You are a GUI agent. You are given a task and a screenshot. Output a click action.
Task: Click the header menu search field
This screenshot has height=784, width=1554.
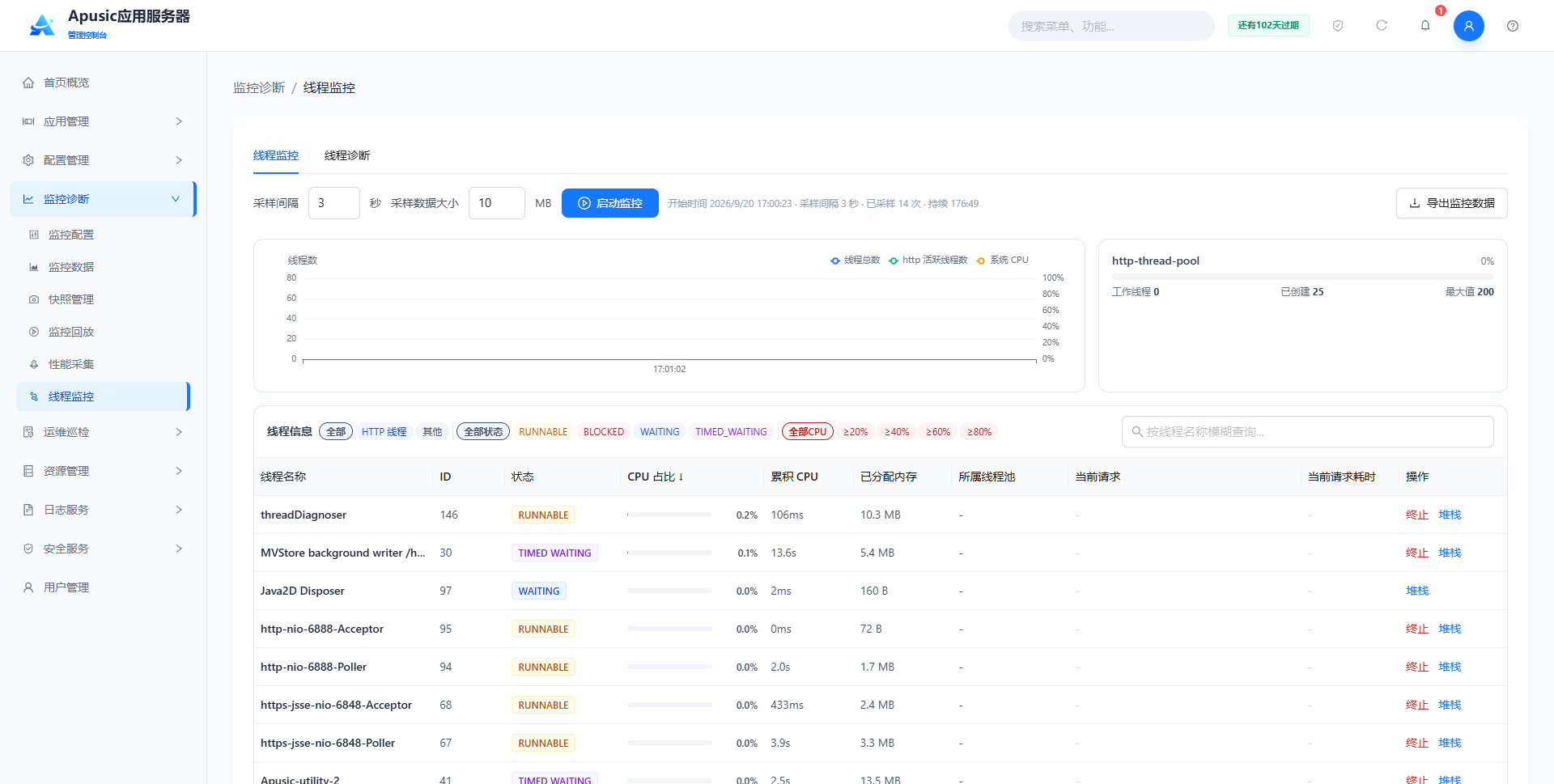(1110, 26)
